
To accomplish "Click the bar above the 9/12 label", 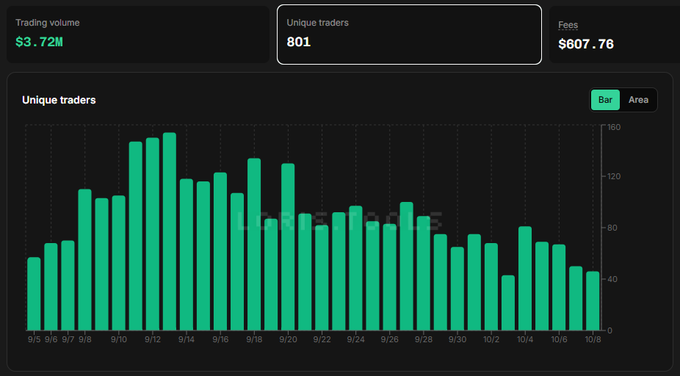I will coord(153,234).
